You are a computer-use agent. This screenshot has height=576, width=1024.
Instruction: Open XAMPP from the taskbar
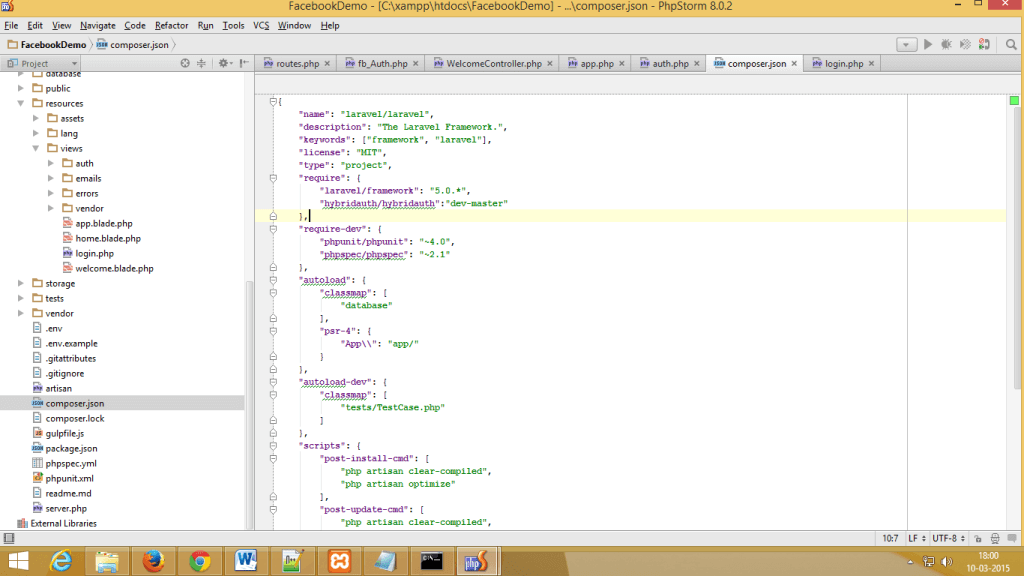point(339,561)
